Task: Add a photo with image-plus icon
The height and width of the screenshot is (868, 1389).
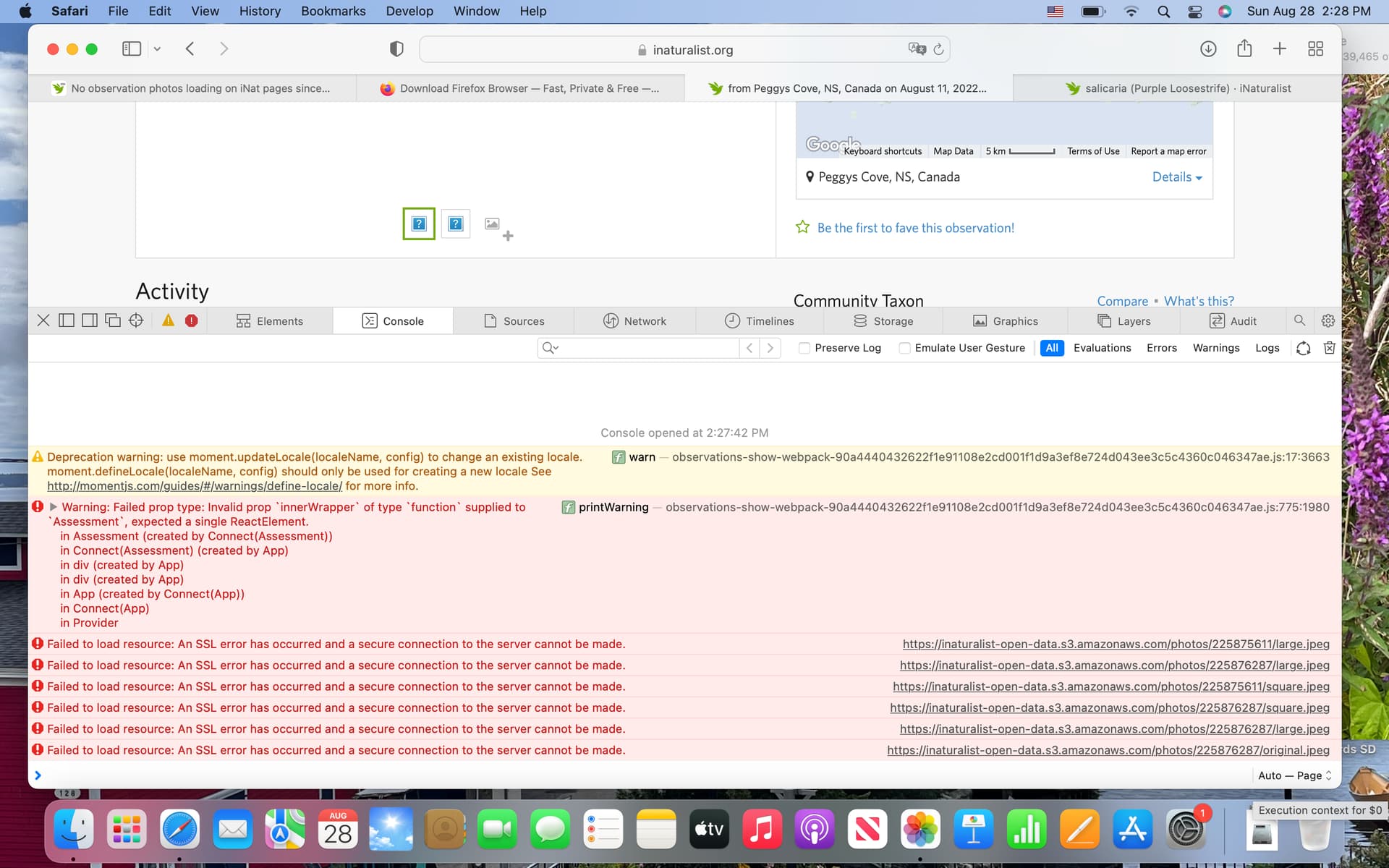Action: click(x=498, y=229)
